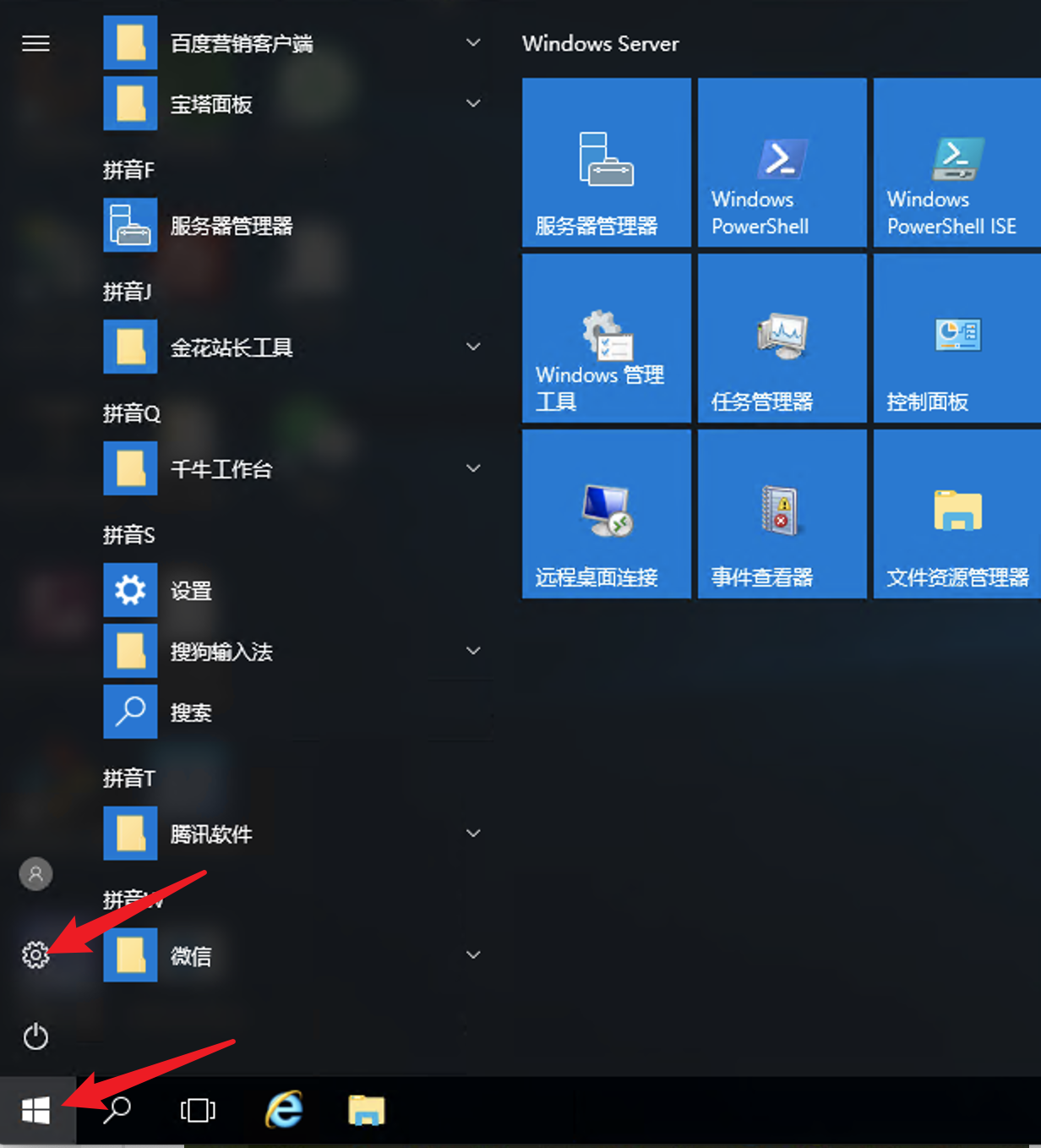Expand the 搜狗输入法 folder

473,651
